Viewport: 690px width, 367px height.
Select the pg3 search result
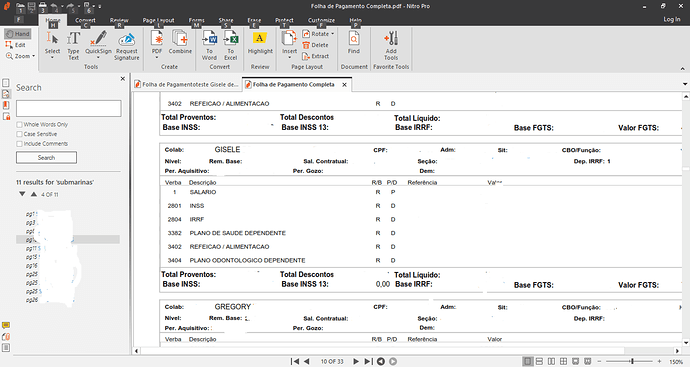click(x=31, y=223)
